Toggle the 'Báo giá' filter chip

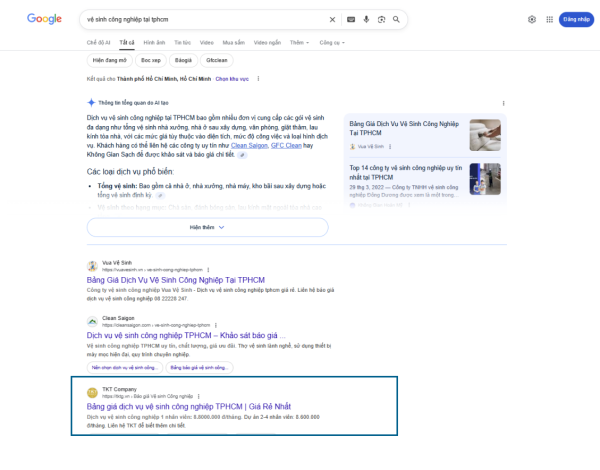183,61
